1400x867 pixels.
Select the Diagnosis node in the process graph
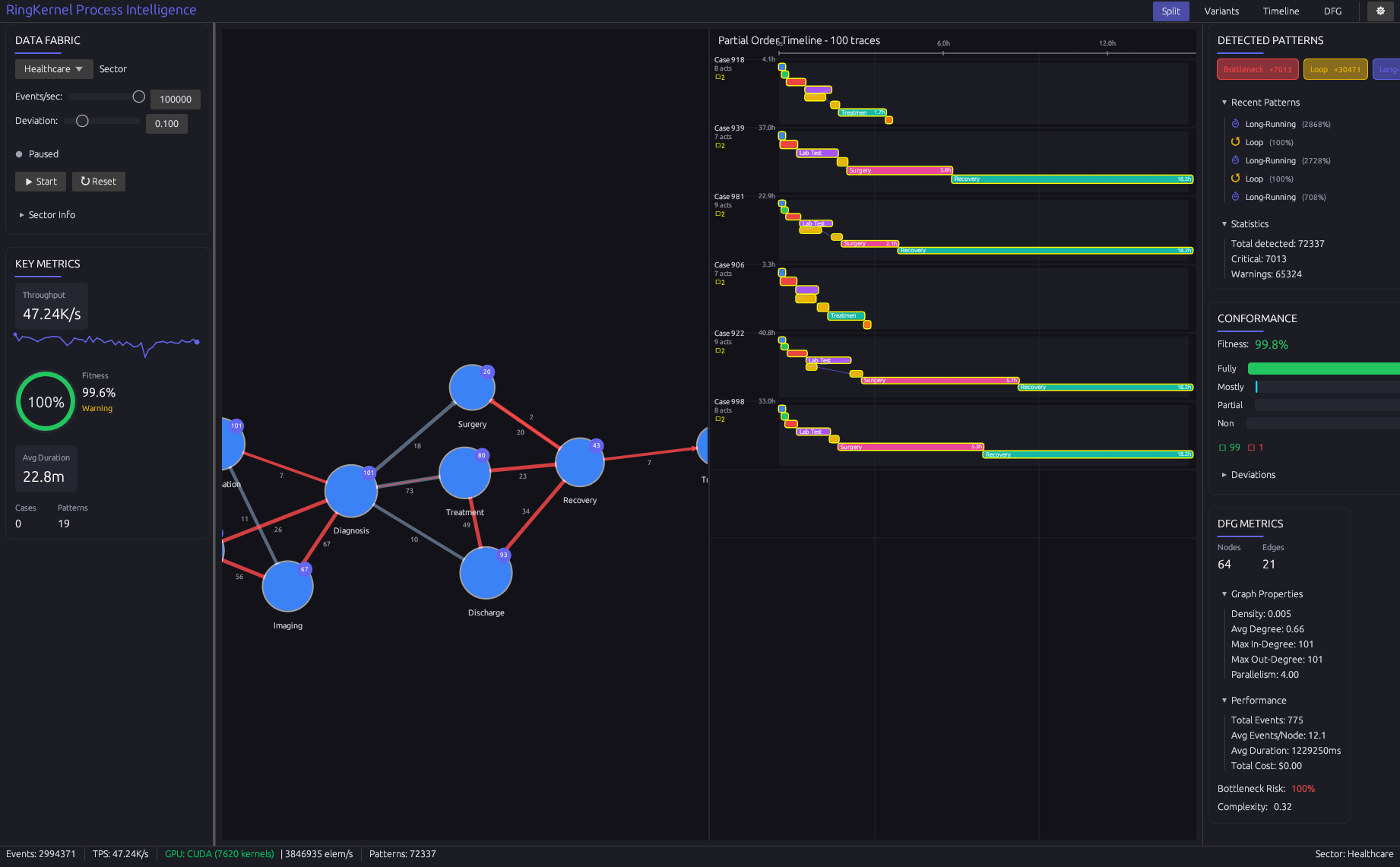(x=350, y=491)
